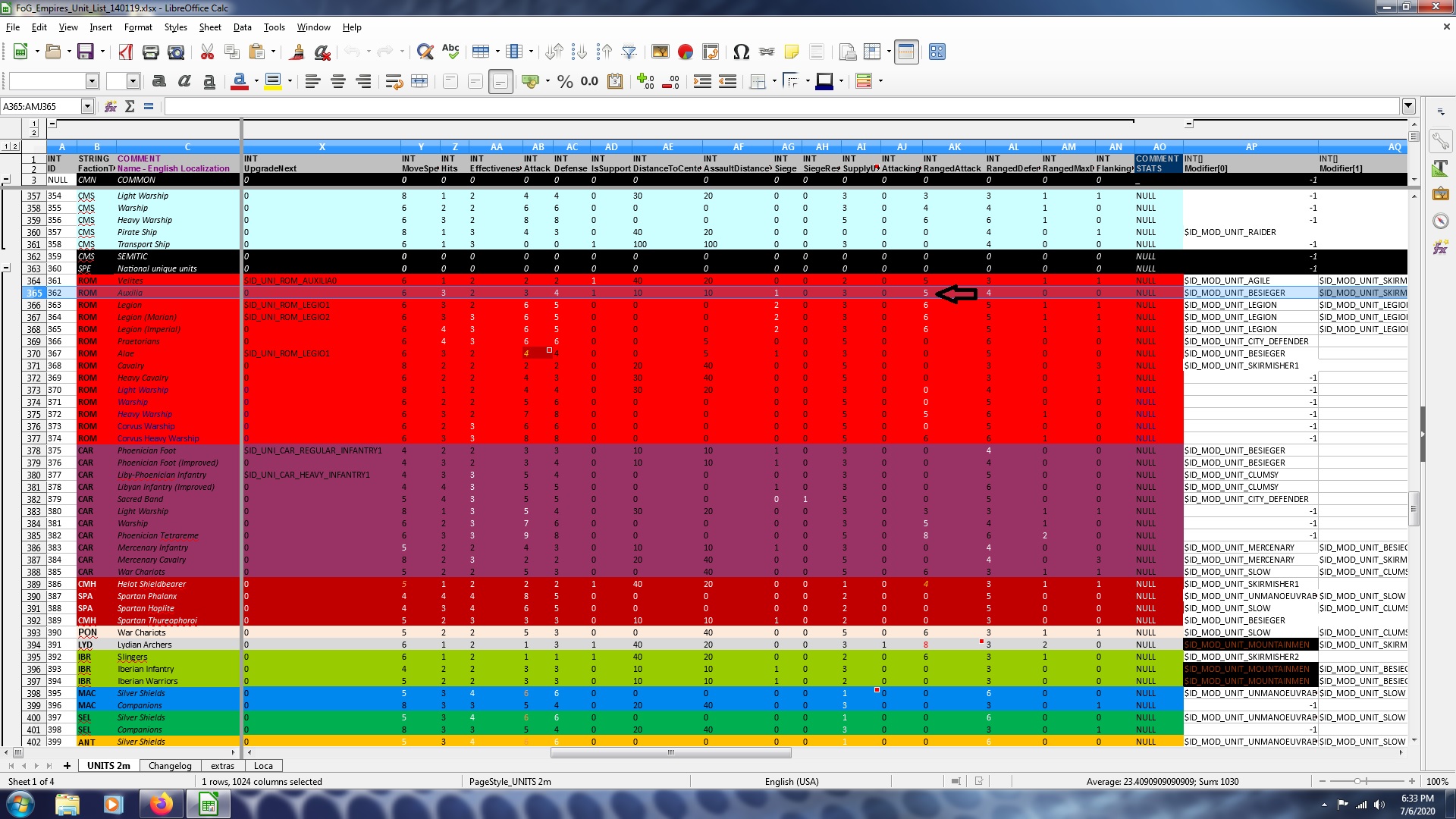Open the font name dropdown
This screenshot has height=819, width=1456.
pyautogui.click(x=93, y=81)
